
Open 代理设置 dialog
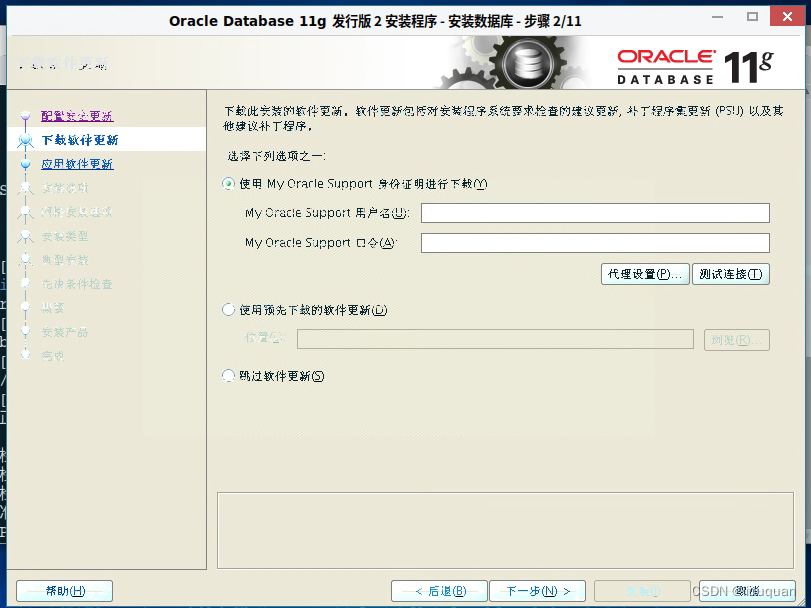pos(644,273)
